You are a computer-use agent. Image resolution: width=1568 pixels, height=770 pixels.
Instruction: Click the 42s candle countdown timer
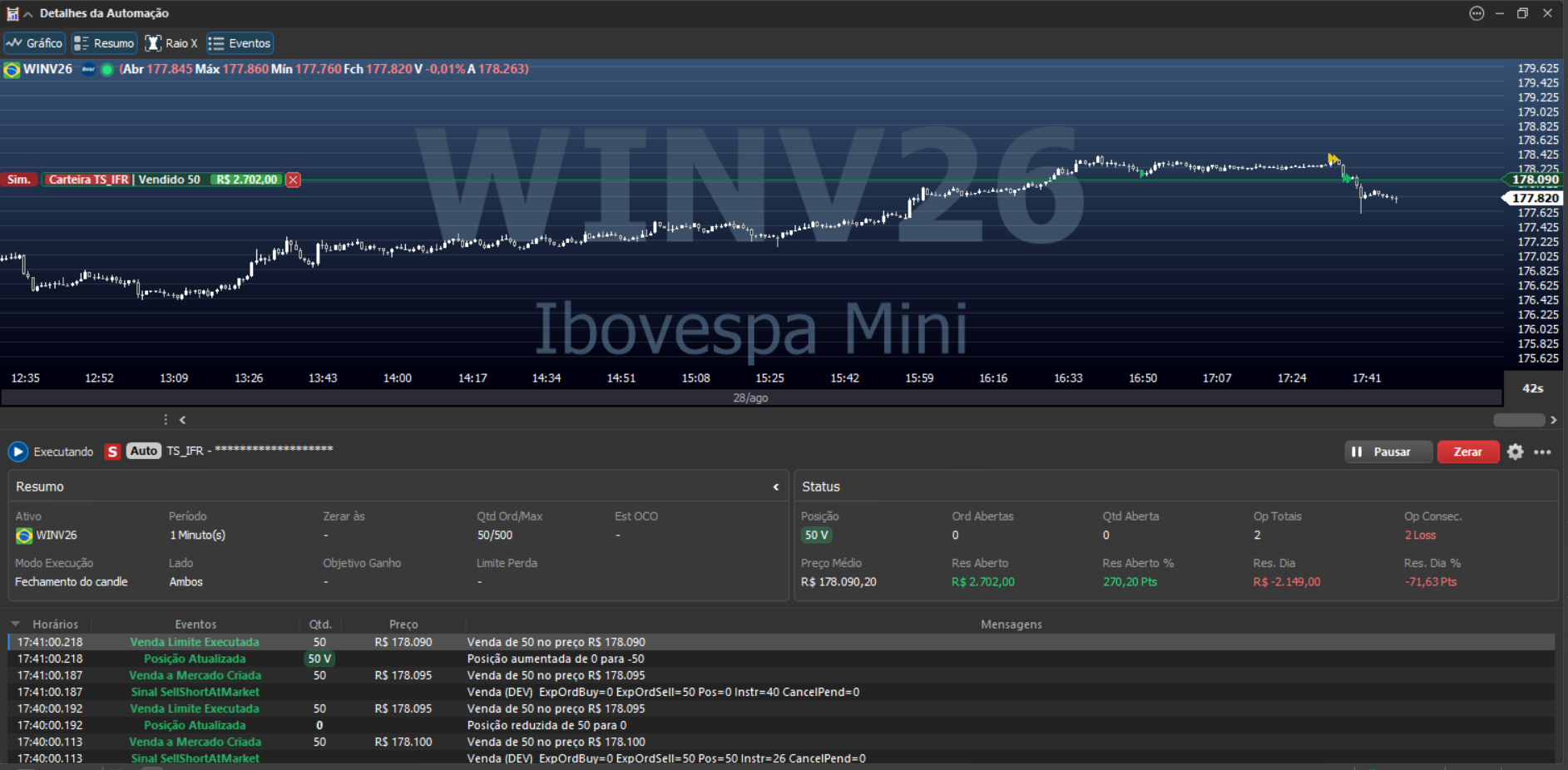[x=1533, y=388]
